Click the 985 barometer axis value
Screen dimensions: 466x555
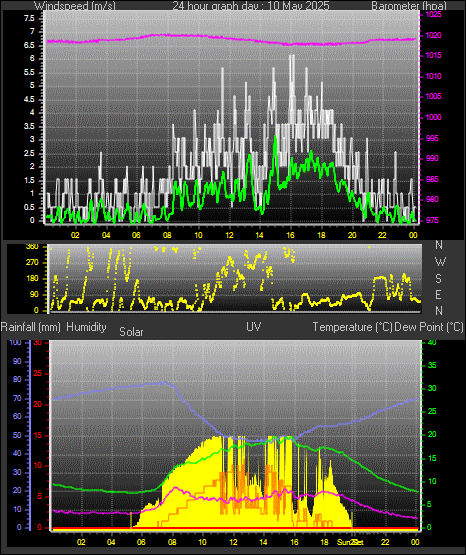click(x=432, y=179)
